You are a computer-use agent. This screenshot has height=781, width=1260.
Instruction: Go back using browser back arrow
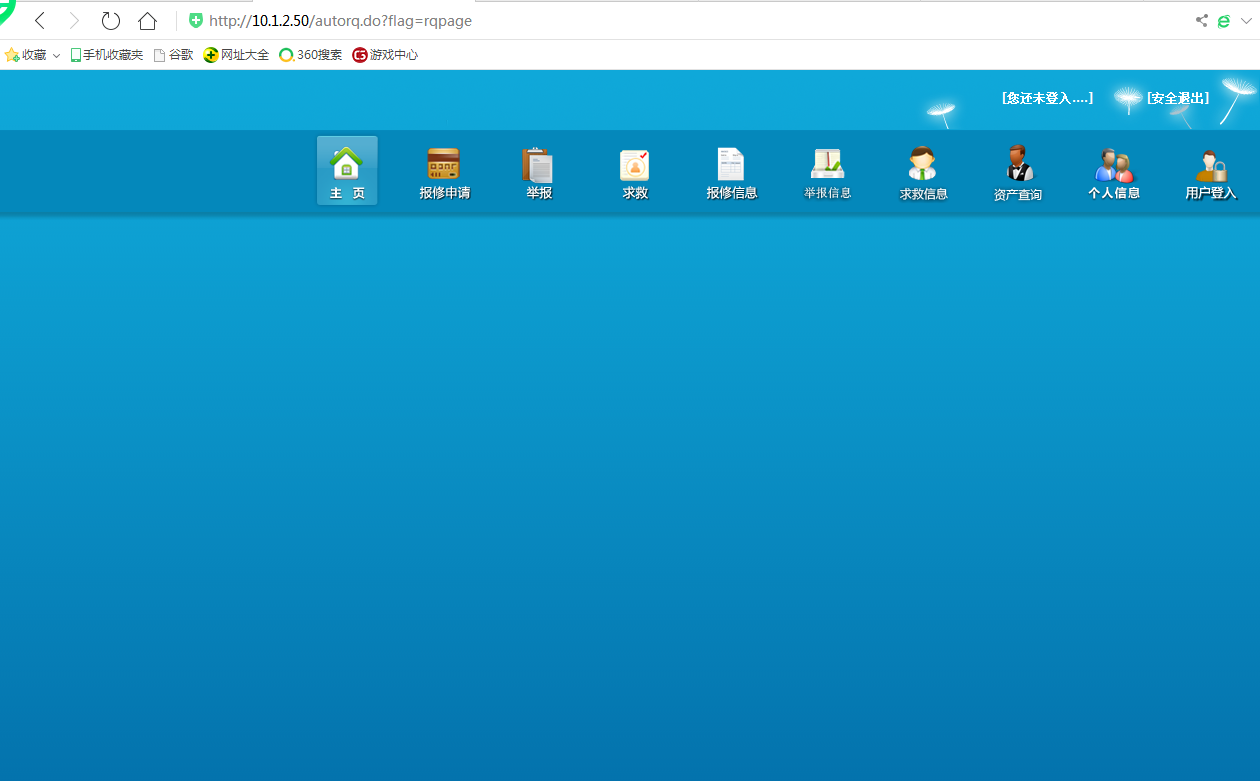pos(40,21)
